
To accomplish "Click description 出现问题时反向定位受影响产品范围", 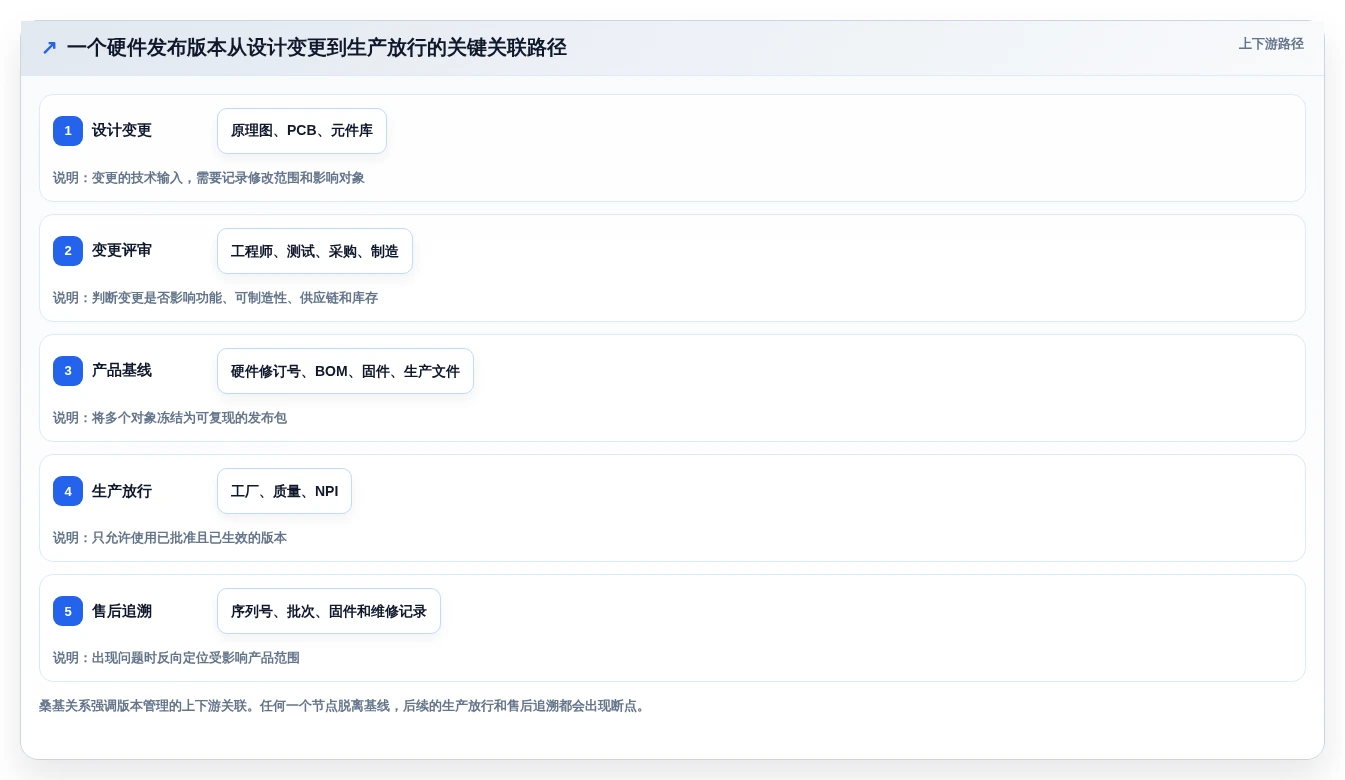I will pyautogui.click(x=196, y=658).
